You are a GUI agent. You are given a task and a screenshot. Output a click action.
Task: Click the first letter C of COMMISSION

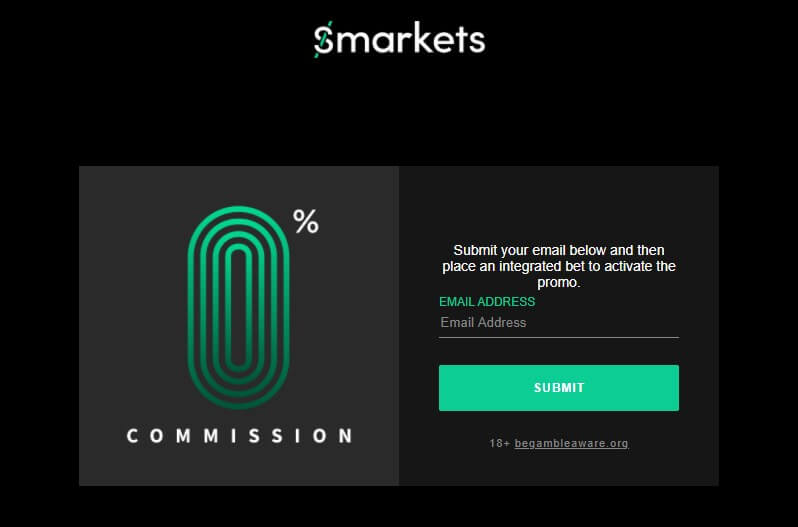pyautogui.click(x=132, y=436)
